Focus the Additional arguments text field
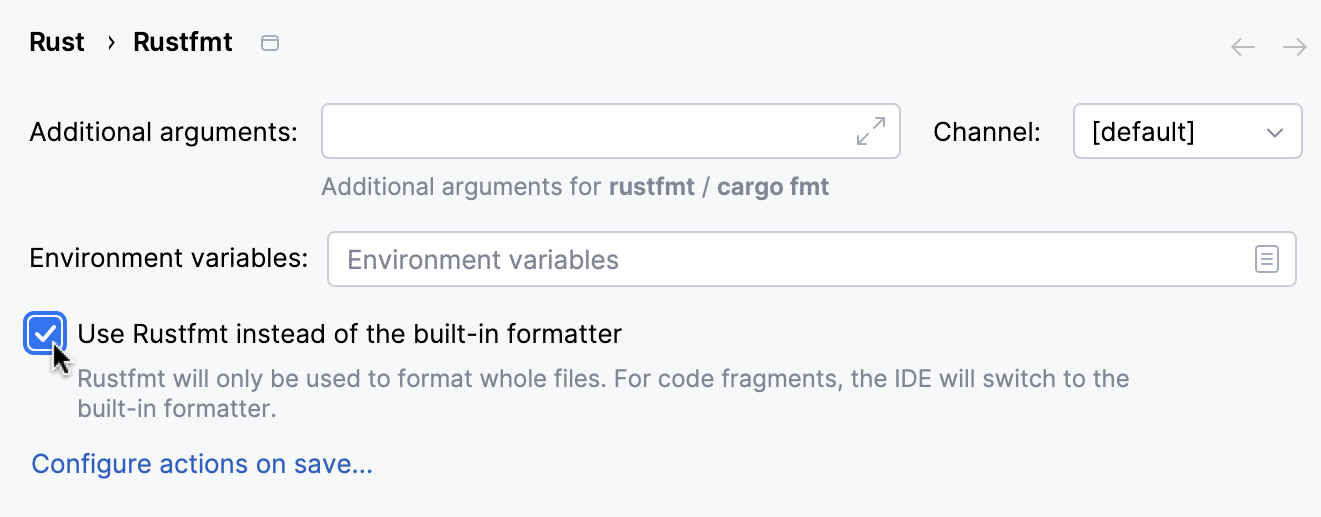 [x=585, y=131]
